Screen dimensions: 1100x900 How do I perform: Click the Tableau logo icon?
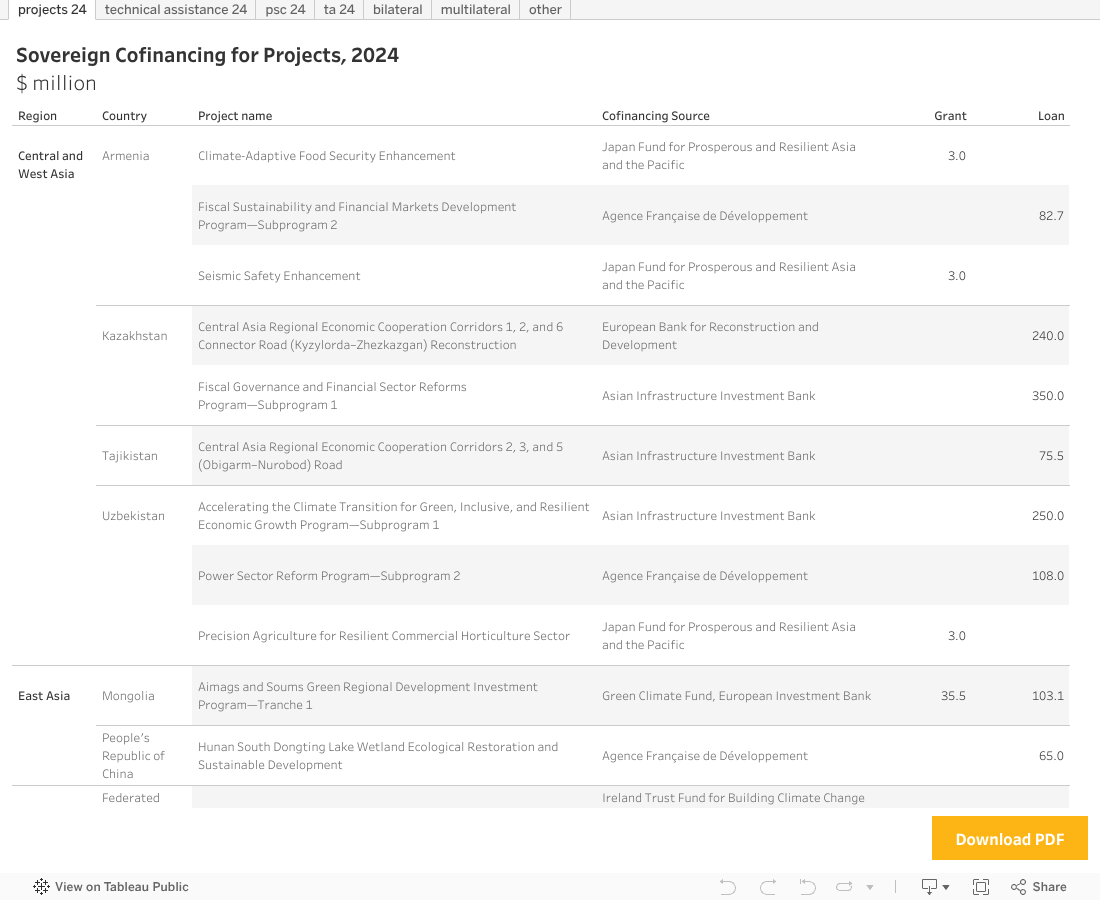point(42,887)
